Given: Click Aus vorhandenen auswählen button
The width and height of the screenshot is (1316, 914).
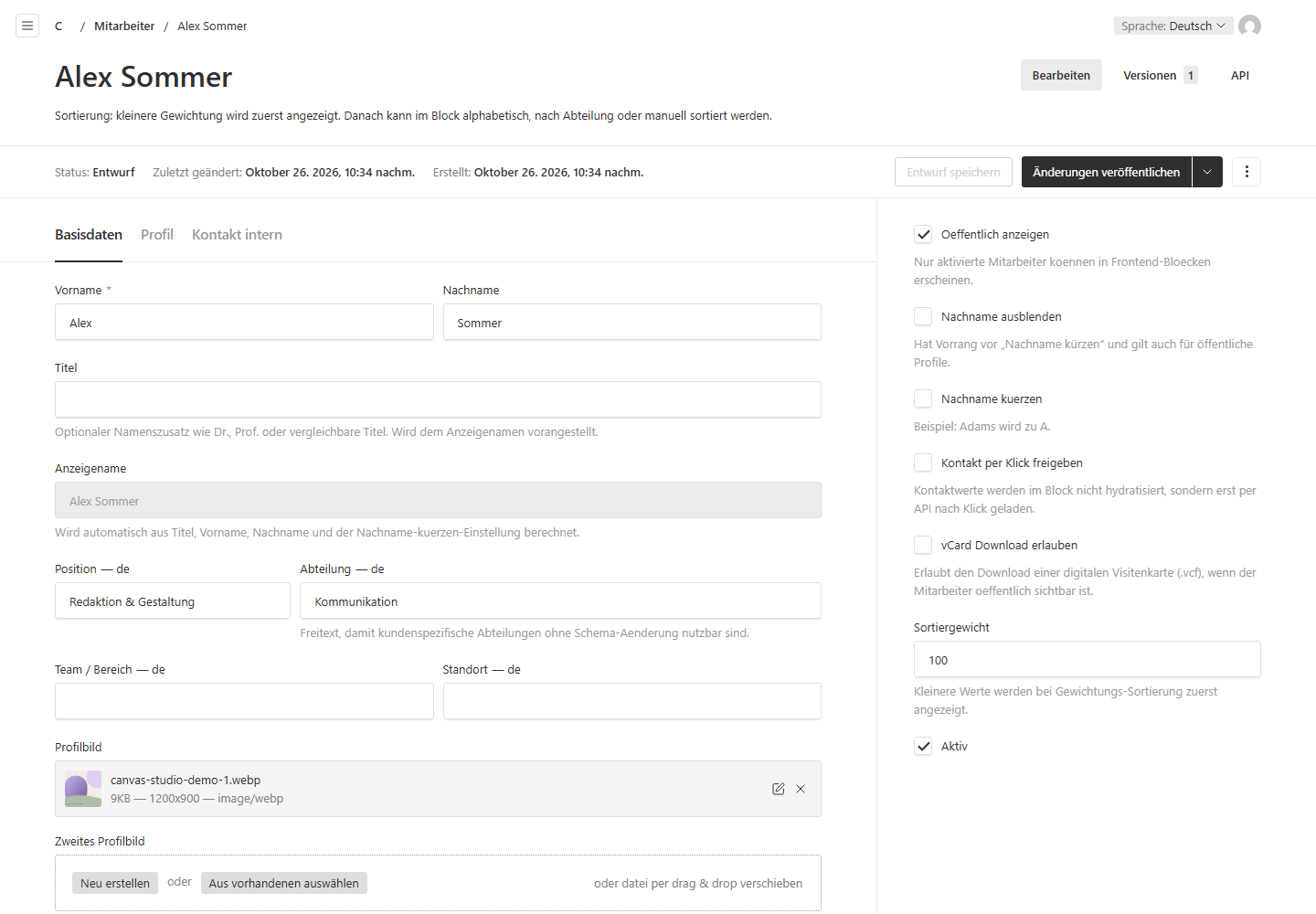Looking at the screenshot, I should click(x=284, y=883).
